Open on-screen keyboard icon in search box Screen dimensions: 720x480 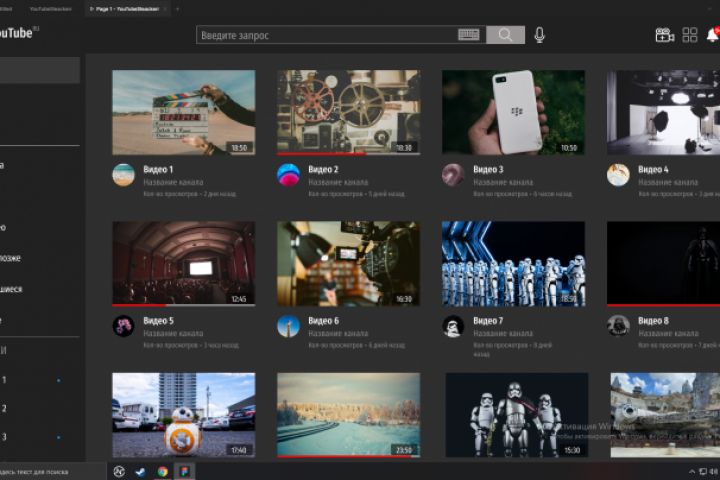(x=469, y=35)
